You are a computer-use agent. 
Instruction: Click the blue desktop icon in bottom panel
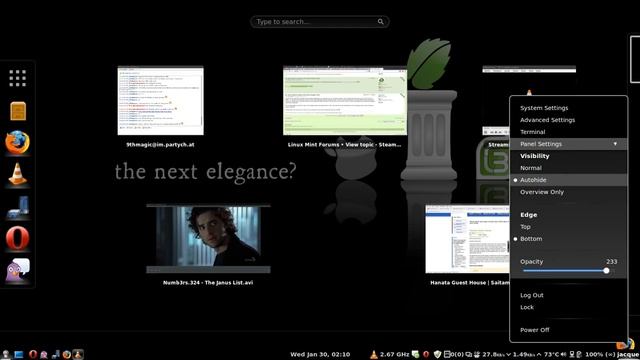[18, 355]
